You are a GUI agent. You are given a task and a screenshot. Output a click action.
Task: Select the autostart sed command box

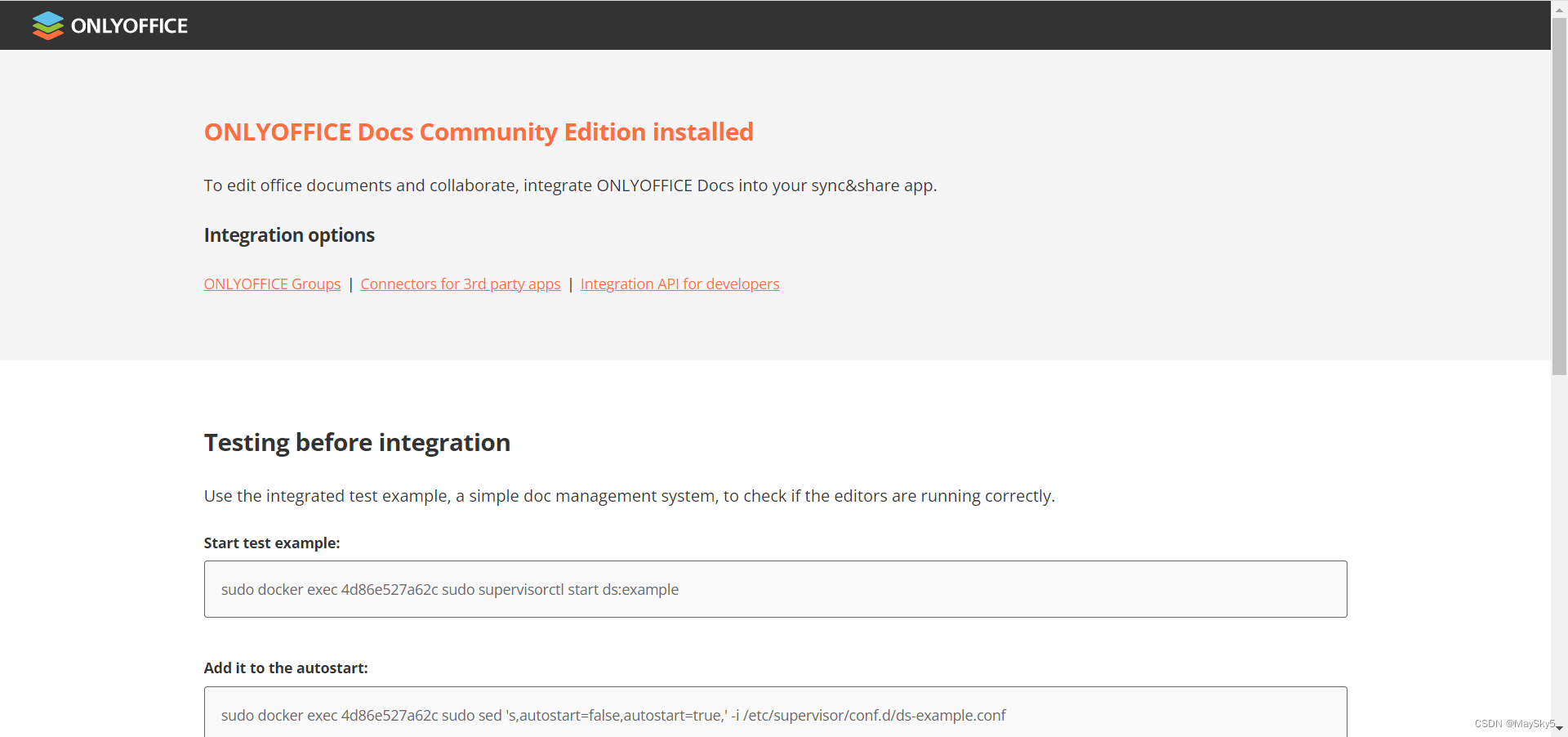775,712
